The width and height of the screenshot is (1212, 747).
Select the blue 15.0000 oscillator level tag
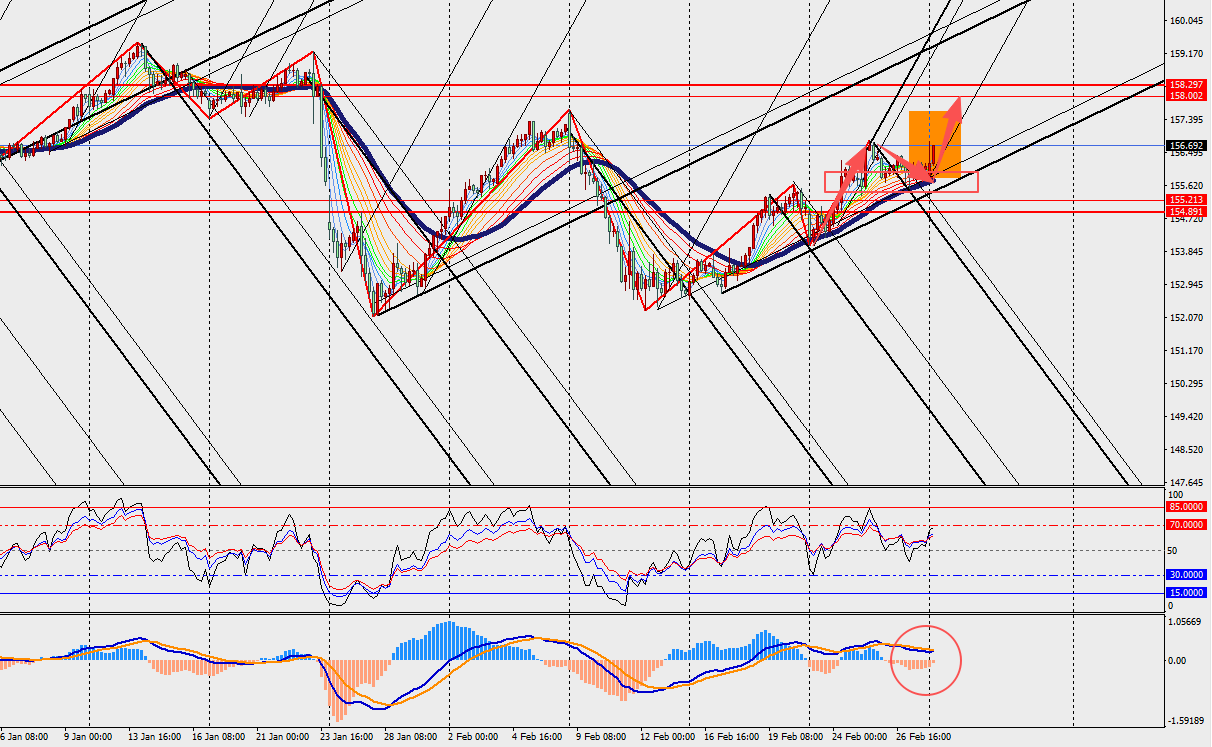point(1186,592)
